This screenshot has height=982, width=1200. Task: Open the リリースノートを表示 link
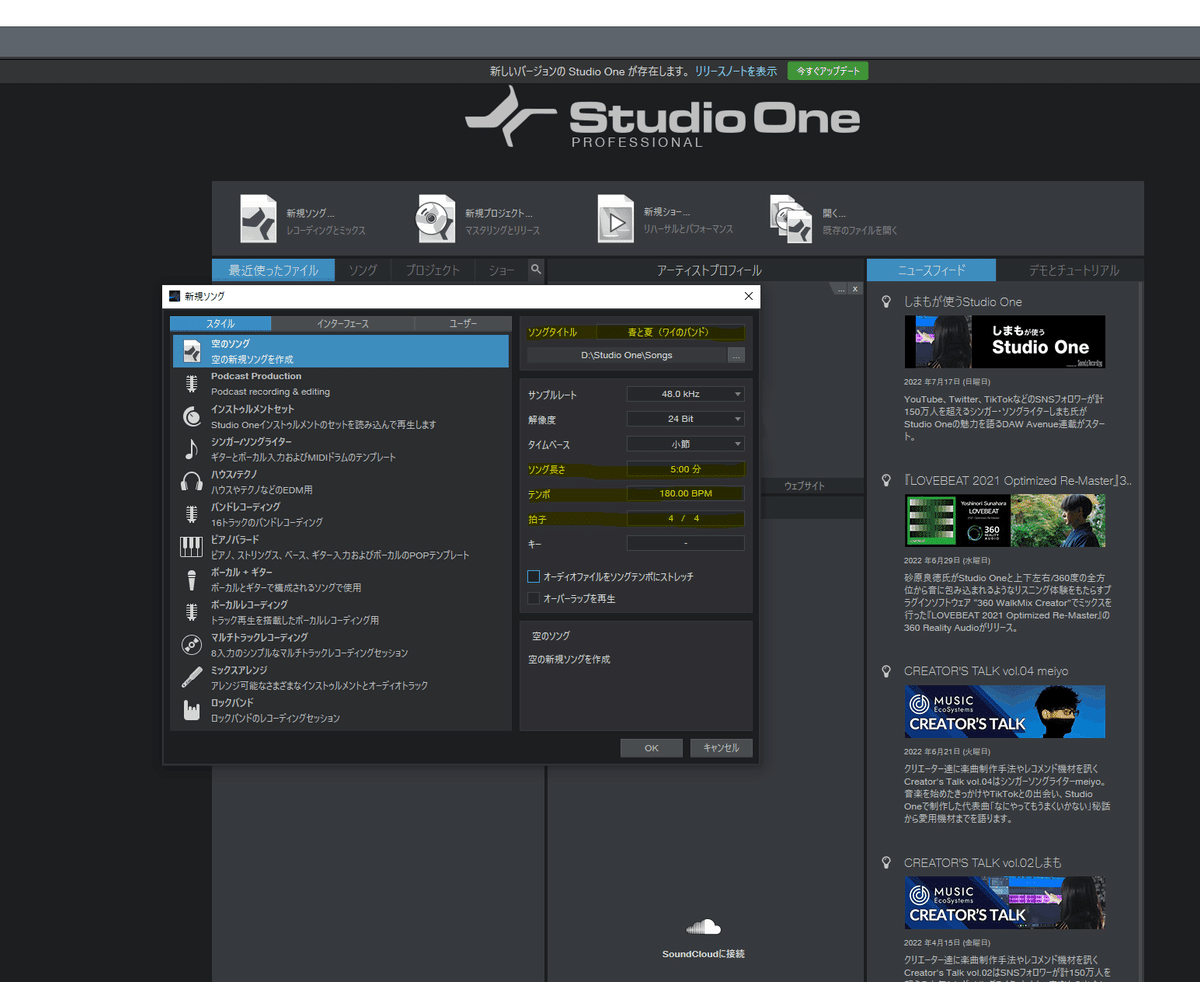pyautogui.click(x=736, y=71)
